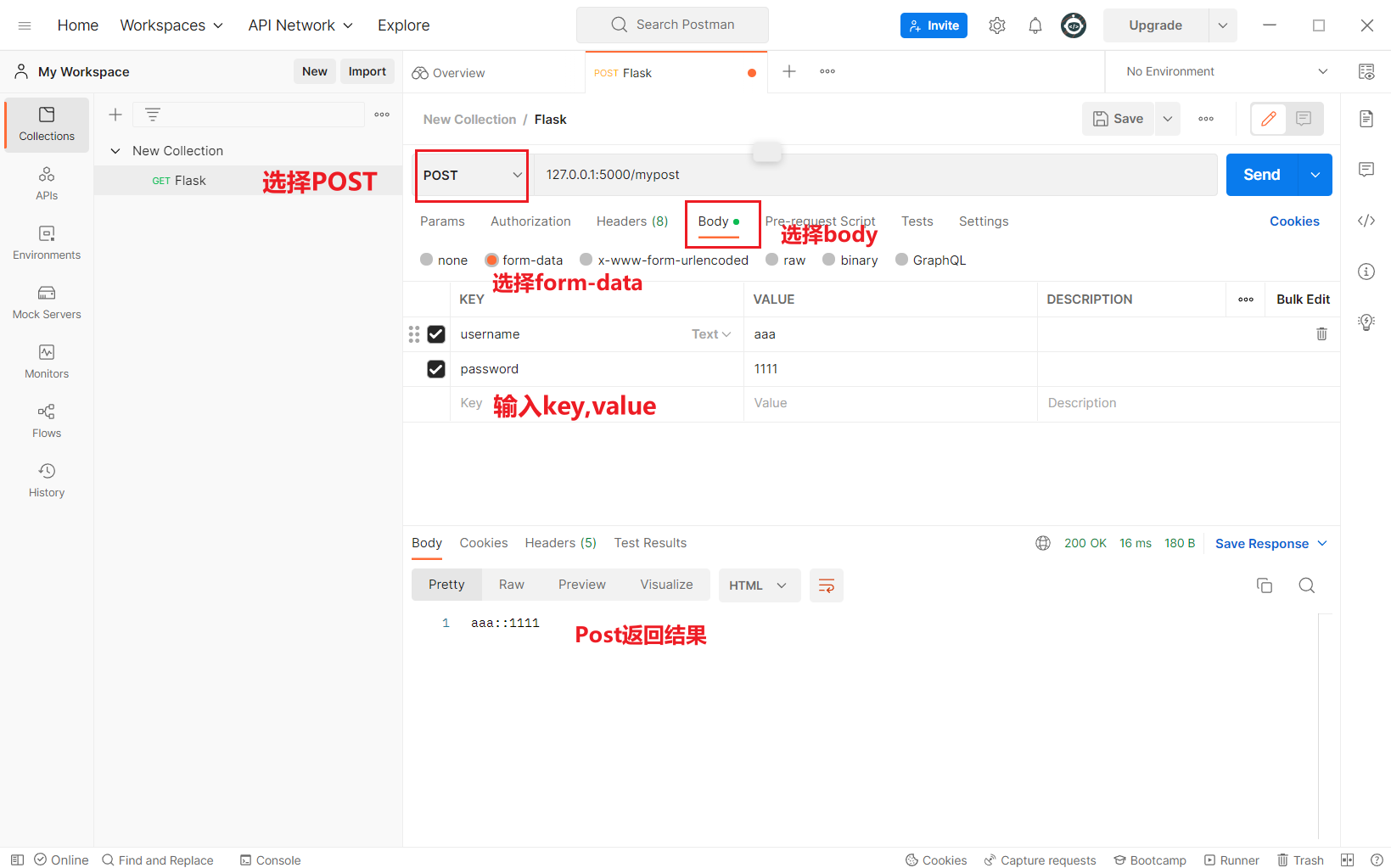Toggle line wrap in response
1391x868 pixels.
point(827,585)
